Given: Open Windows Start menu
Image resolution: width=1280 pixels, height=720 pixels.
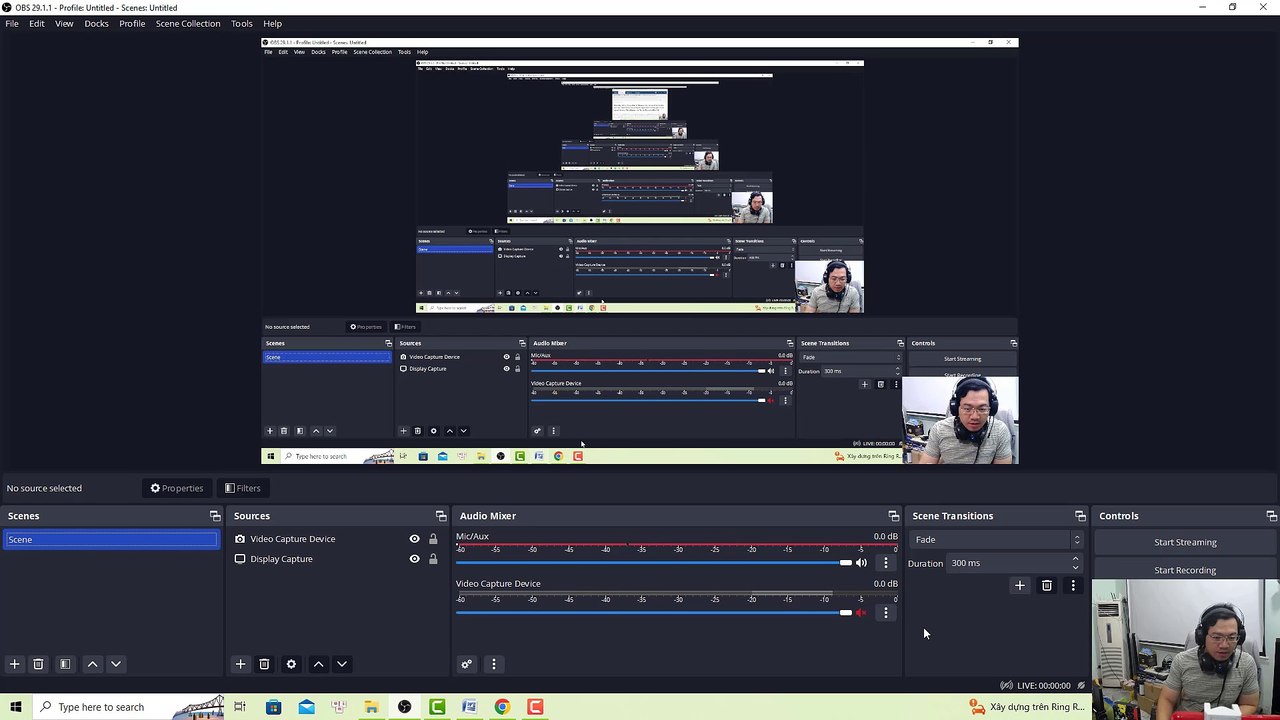Looking at the screenshot, I should [x=16, y=707].
